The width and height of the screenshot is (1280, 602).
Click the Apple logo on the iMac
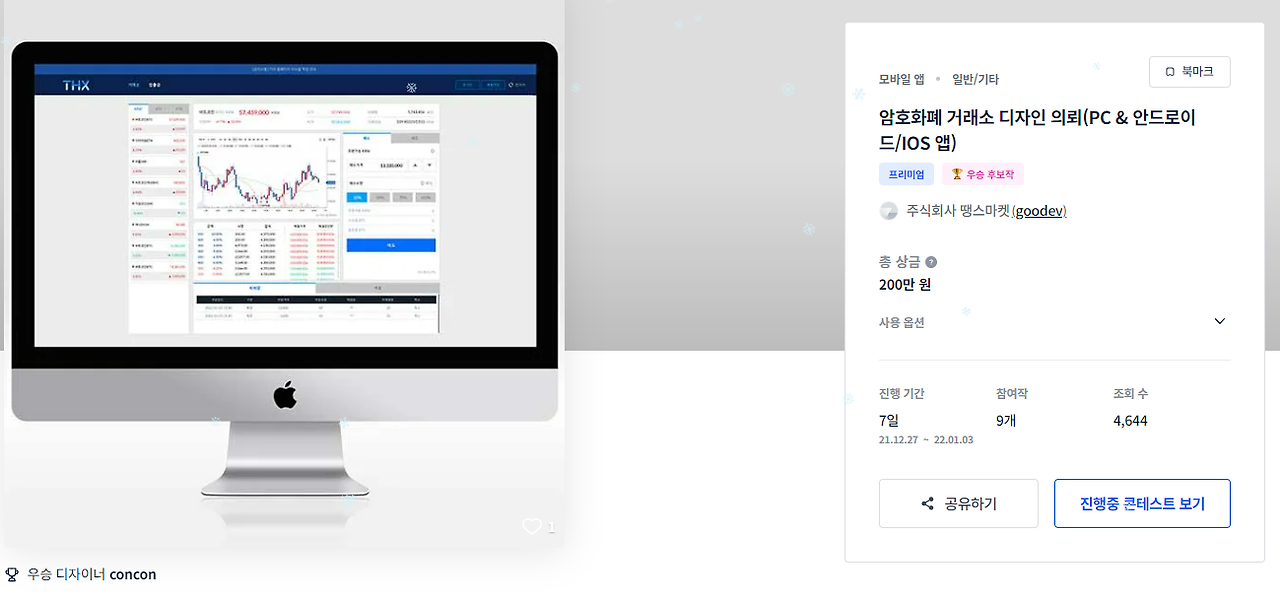click(285, 395)
